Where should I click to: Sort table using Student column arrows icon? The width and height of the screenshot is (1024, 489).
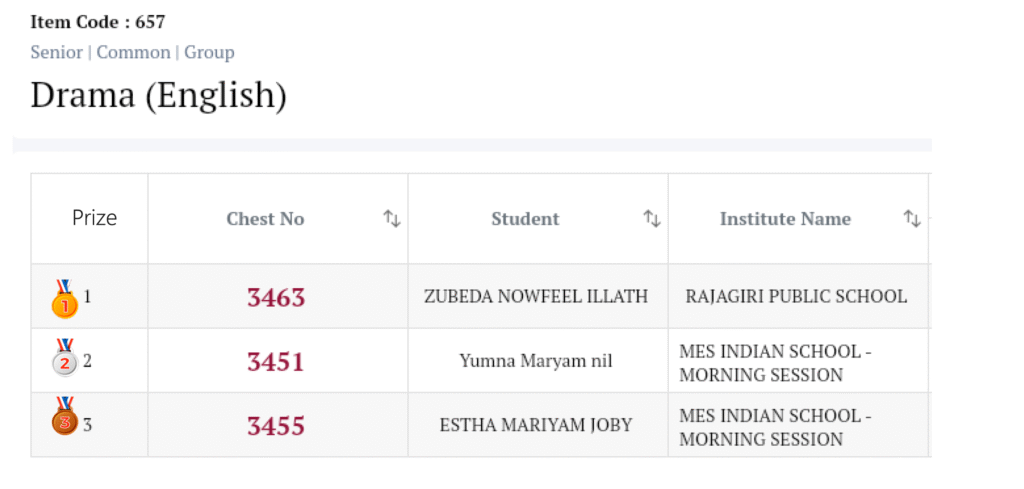(x=651, y=218)
